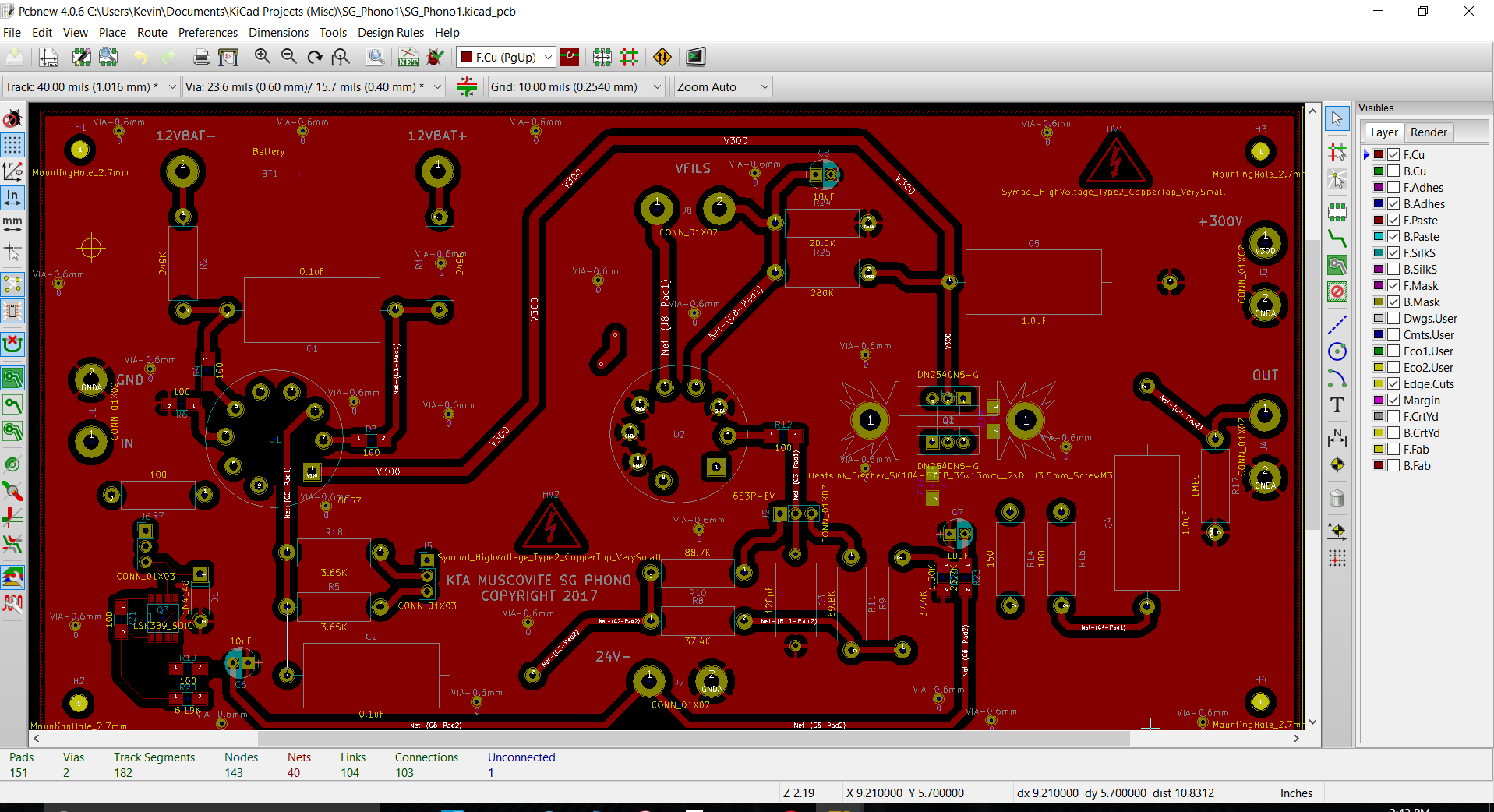Image resolution: width=1494 pixels, height=812 pixels.
Task: Run the design rules check ladybug icon
Action: coord(436,57)
